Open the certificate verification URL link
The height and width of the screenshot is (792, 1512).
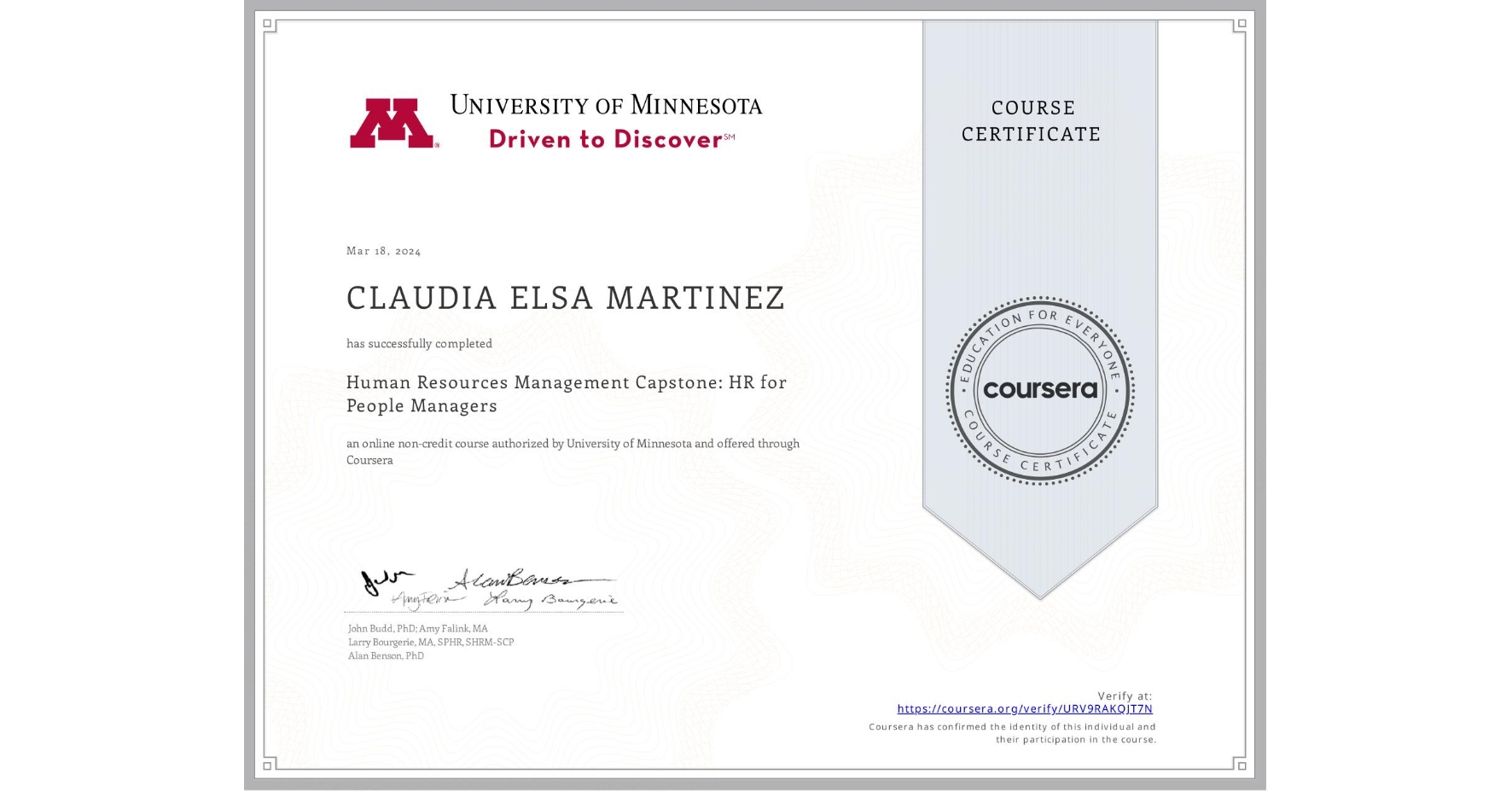(1025, 708)
